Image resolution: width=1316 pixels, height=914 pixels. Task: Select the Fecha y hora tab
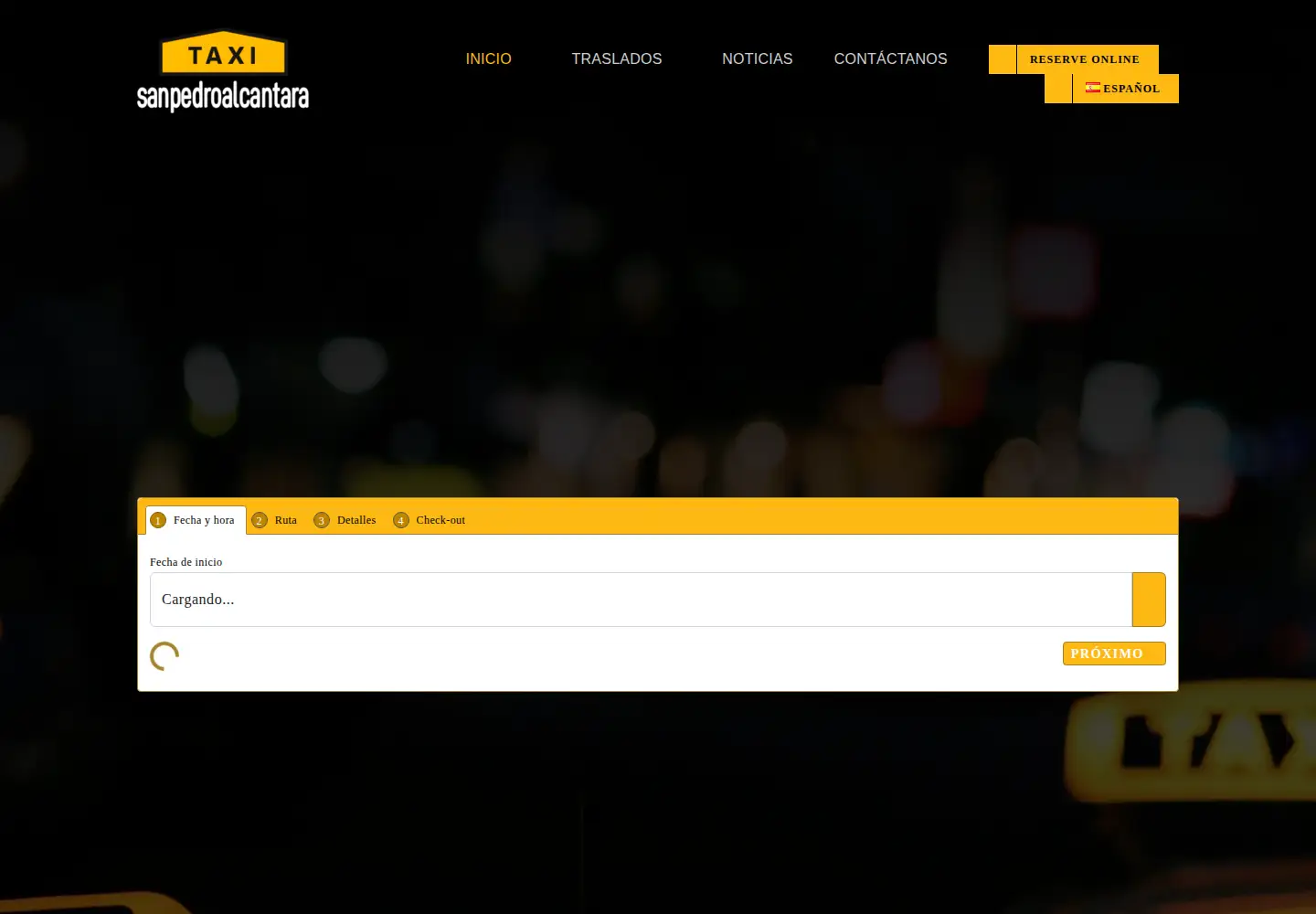pos(196,520)
